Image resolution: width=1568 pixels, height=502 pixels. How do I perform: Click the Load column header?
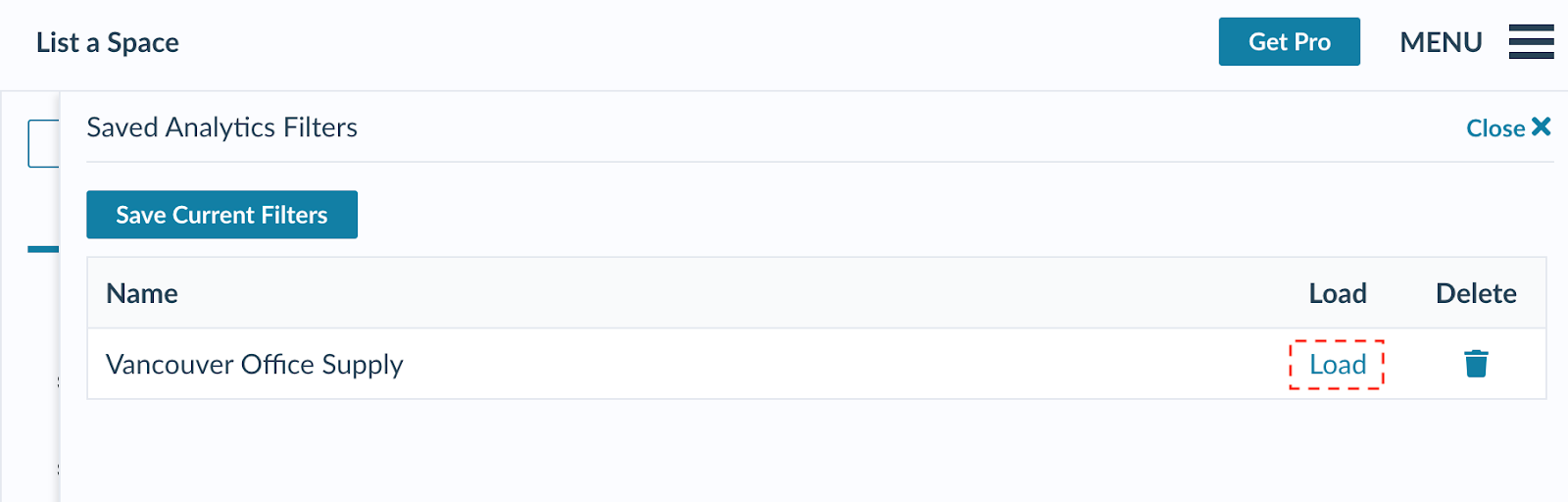click(1337, 293)
